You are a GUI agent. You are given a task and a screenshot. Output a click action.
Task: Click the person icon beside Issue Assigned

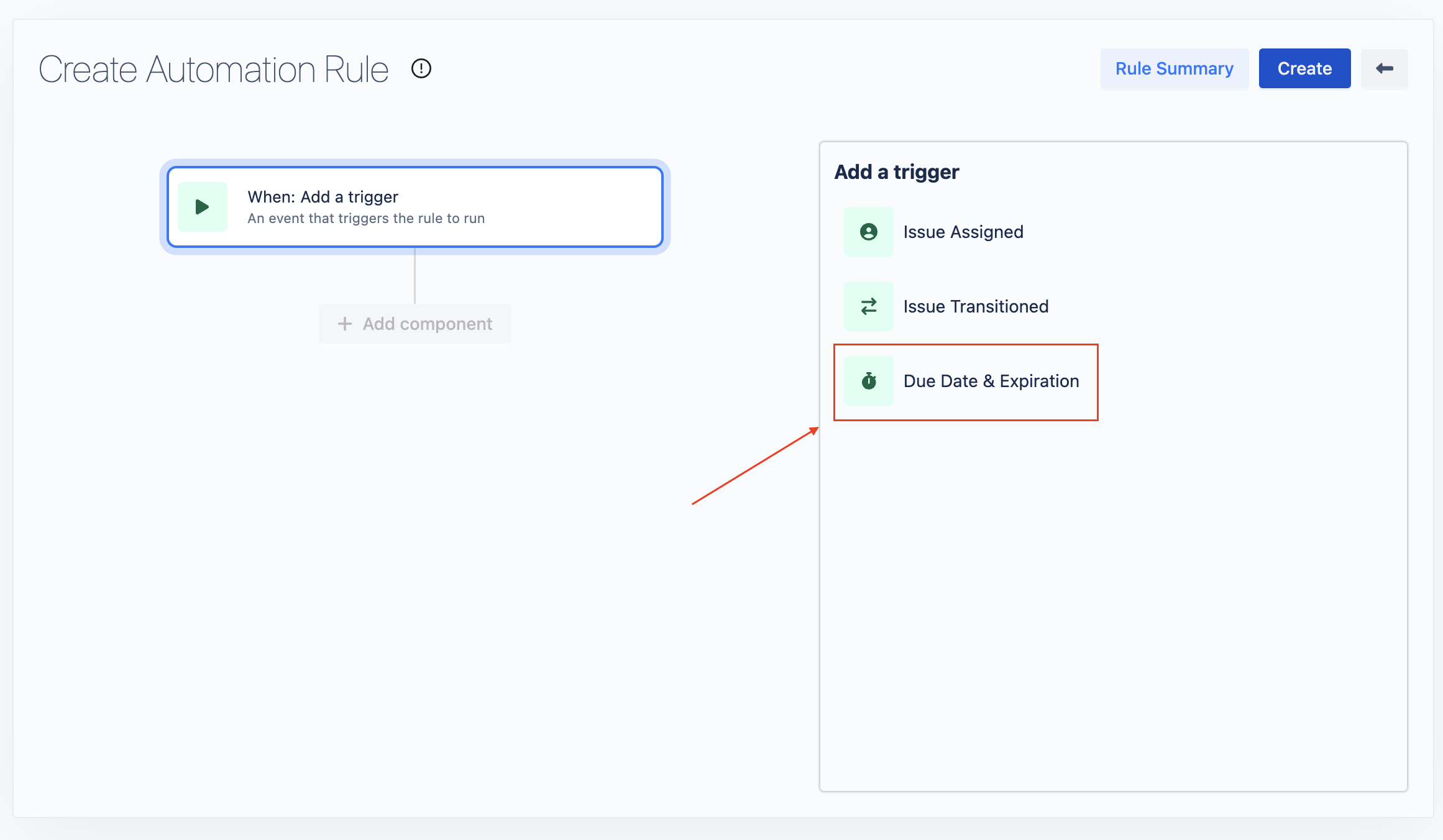click(x=868, y=231)
